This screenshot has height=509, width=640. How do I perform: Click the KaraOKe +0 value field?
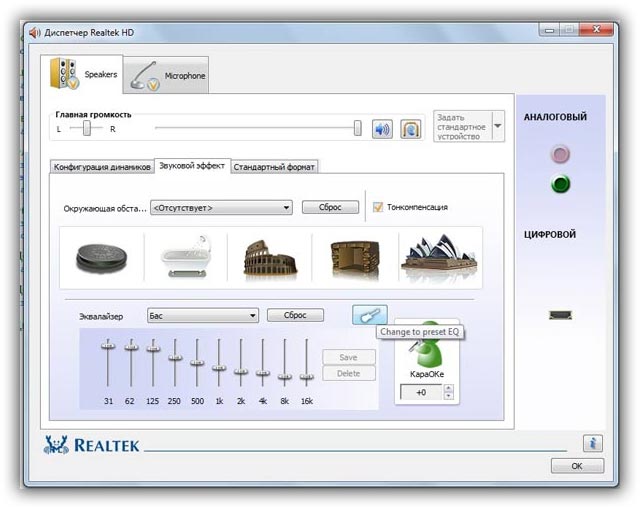point(421,392)
